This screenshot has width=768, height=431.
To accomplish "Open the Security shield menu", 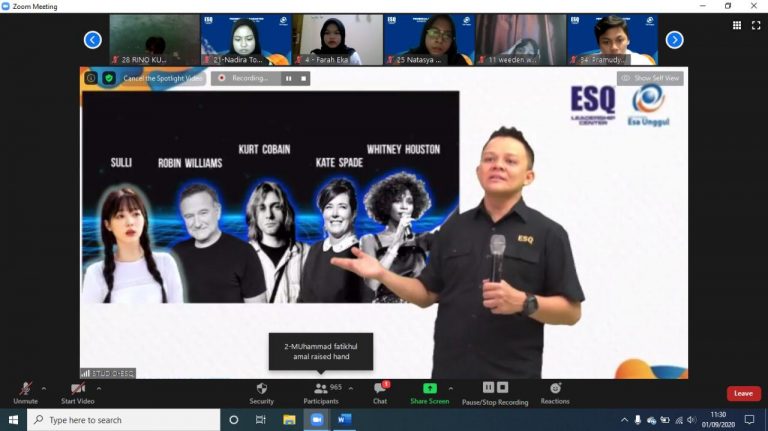I will click(x=261, y=390).
